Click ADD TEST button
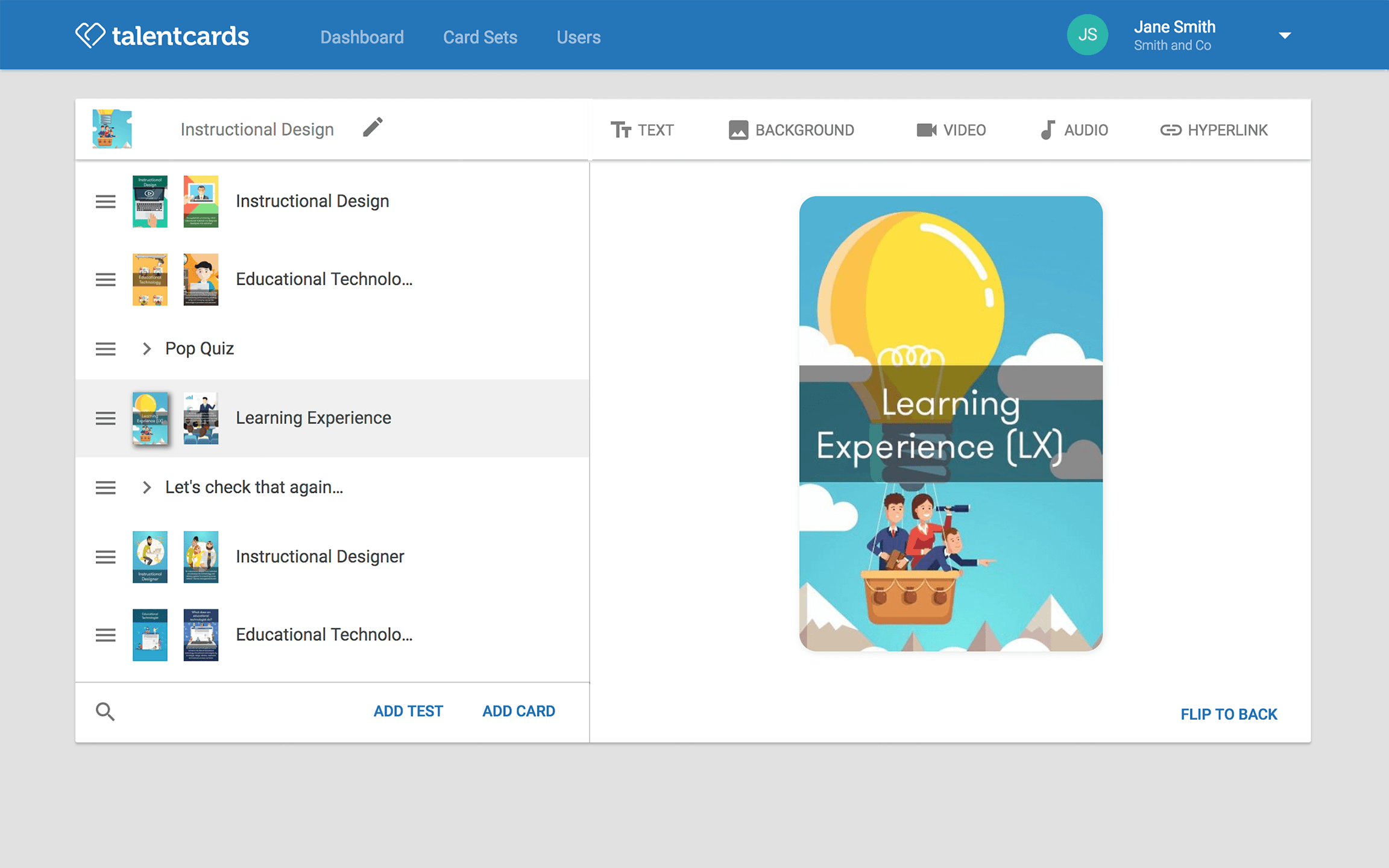The height and width of the screenshot is (868, 1389). [x=408, y=711]
